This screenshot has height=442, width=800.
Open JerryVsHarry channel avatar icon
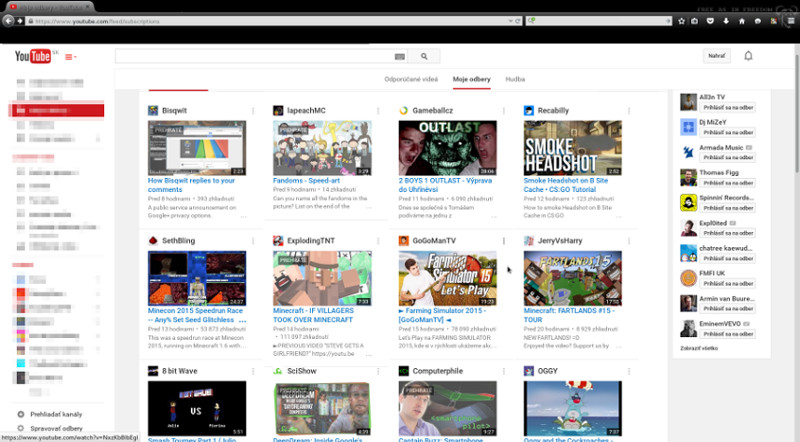(x=529, y=240)
